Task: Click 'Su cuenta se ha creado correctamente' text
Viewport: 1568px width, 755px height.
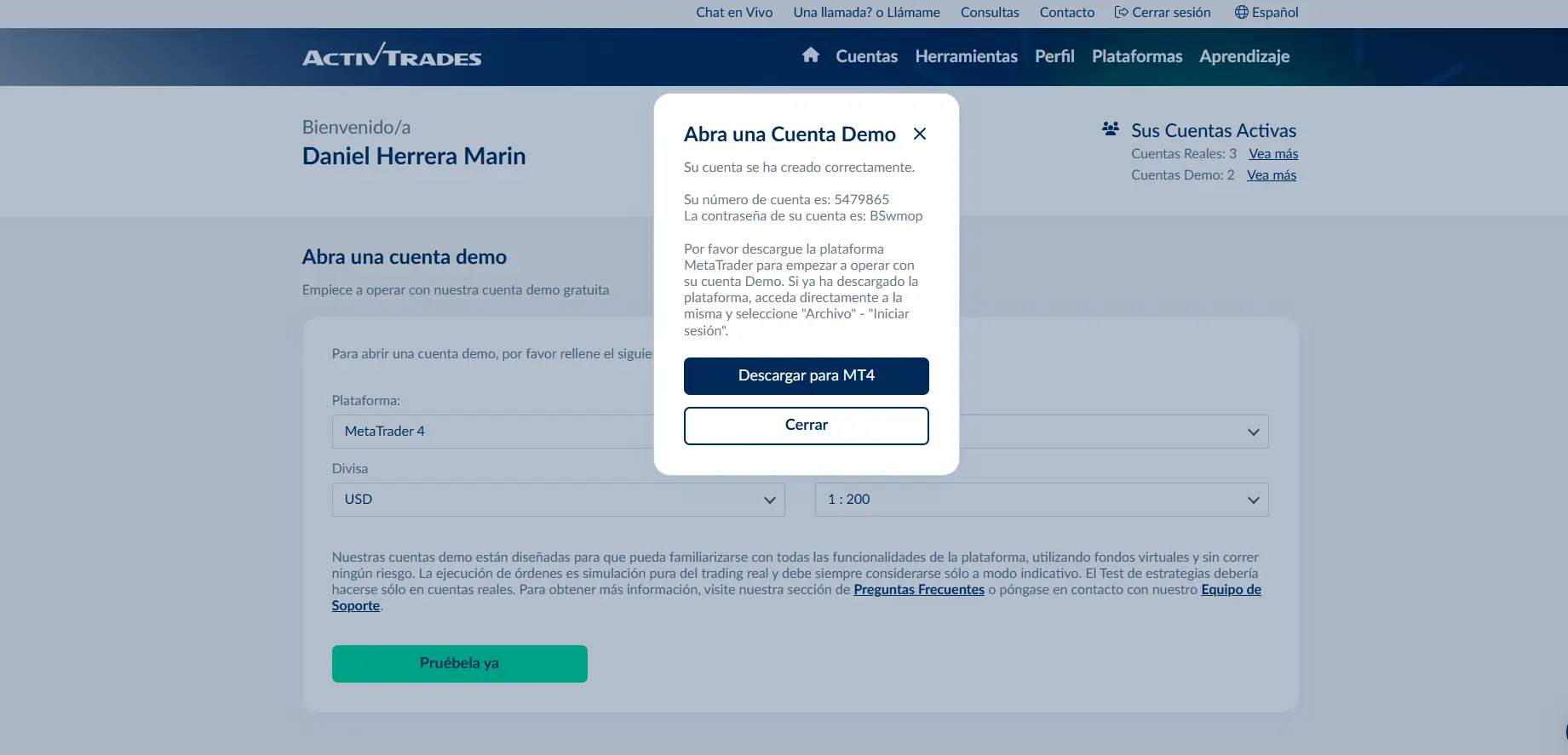Action: pyautogui.click(x=799, y=168)
